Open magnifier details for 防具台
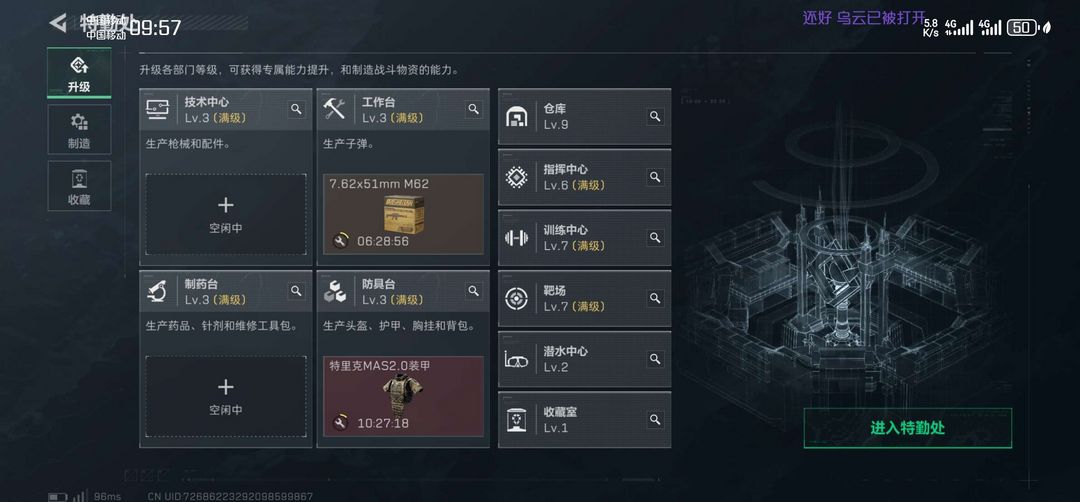The width and height of the screenshot is (1080, 502). [474, 291]
